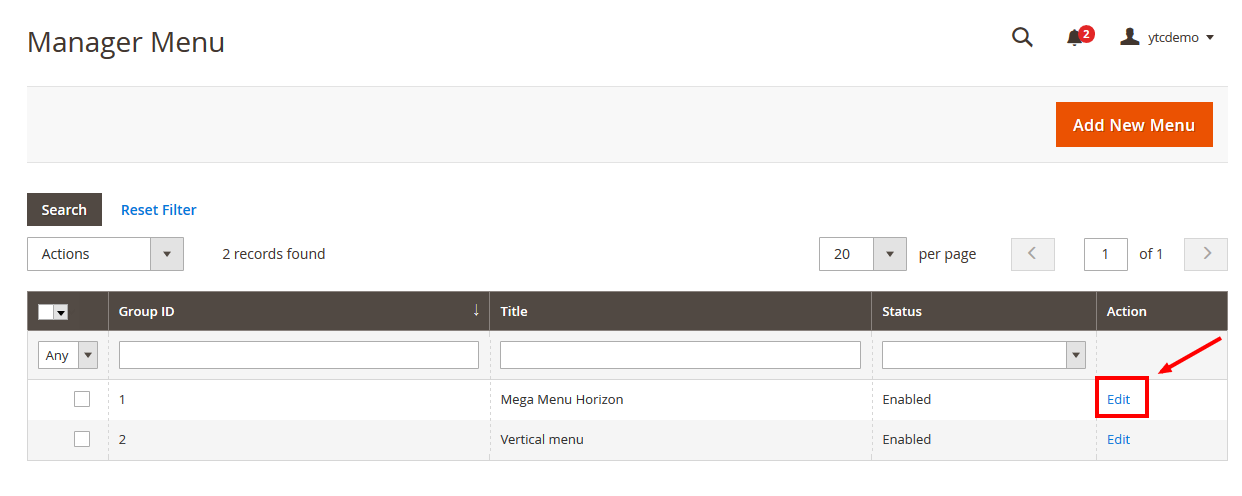The height and width of the screenshot is (496, 1242).
Task: Focus the Title filter input field
Action: (x=680, y=355)
